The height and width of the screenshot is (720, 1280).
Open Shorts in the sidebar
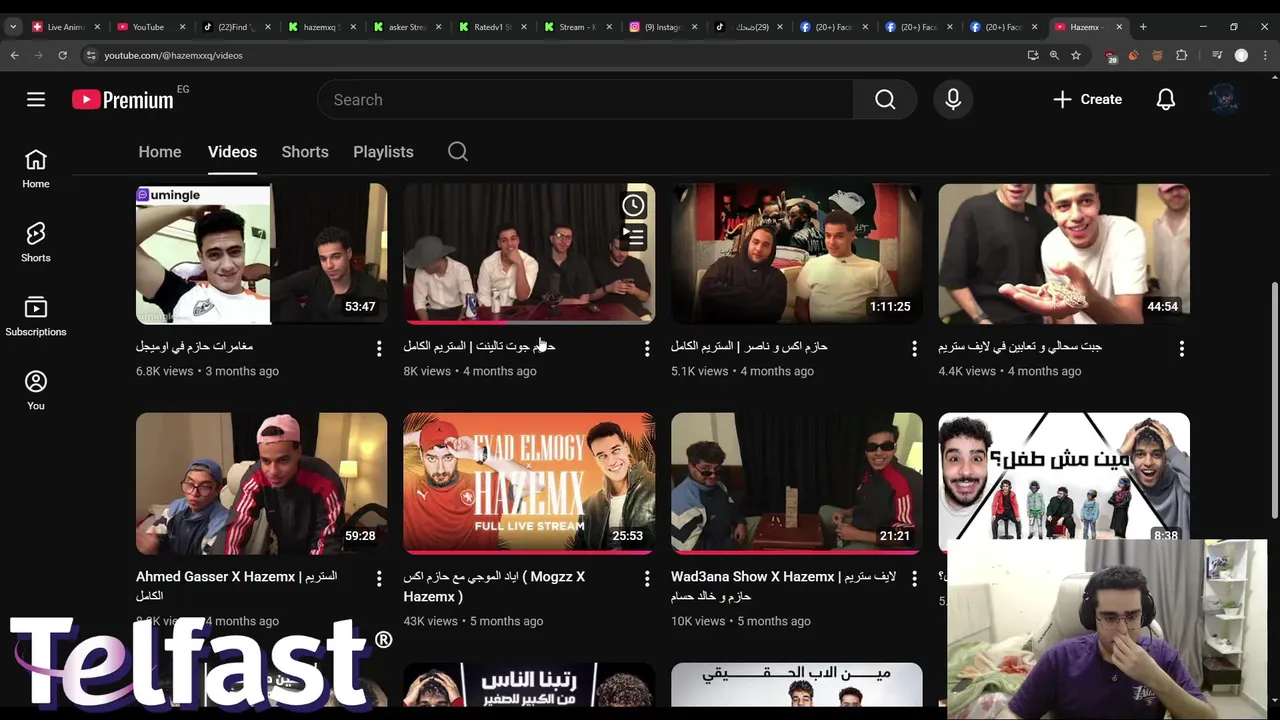click(x=36, y=243)
